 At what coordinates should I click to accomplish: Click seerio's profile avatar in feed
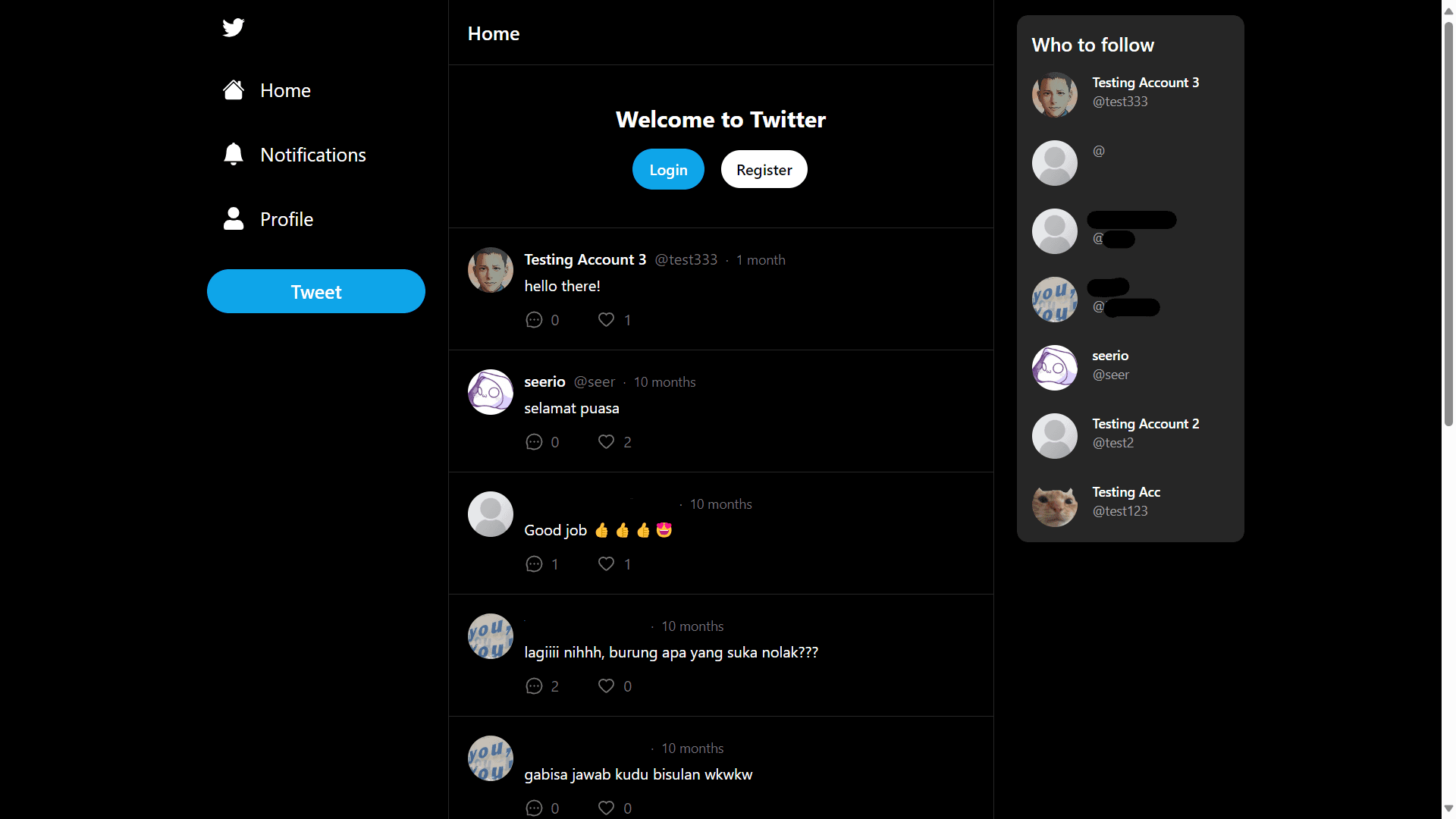(490, 390)
